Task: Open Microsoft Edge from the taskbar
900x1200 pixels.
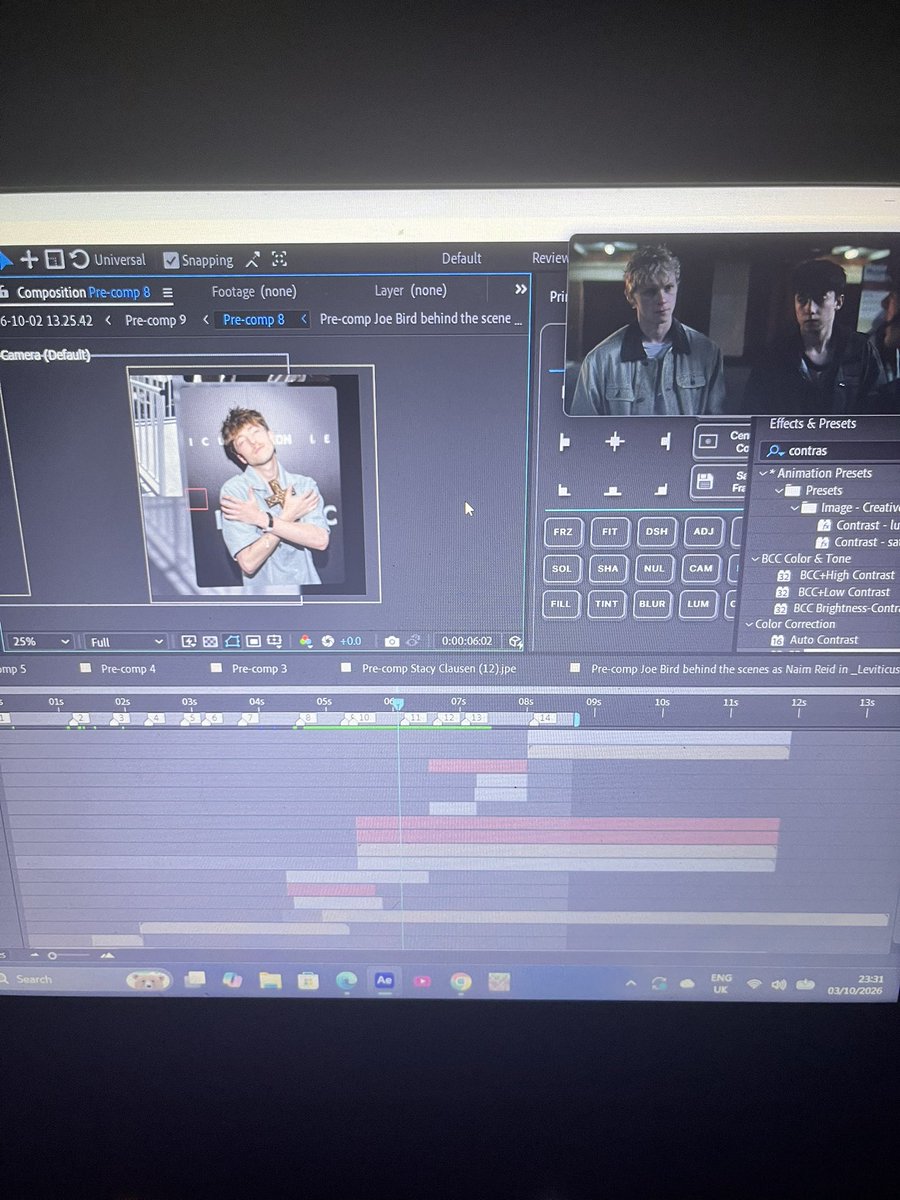Action: [346, 981]
